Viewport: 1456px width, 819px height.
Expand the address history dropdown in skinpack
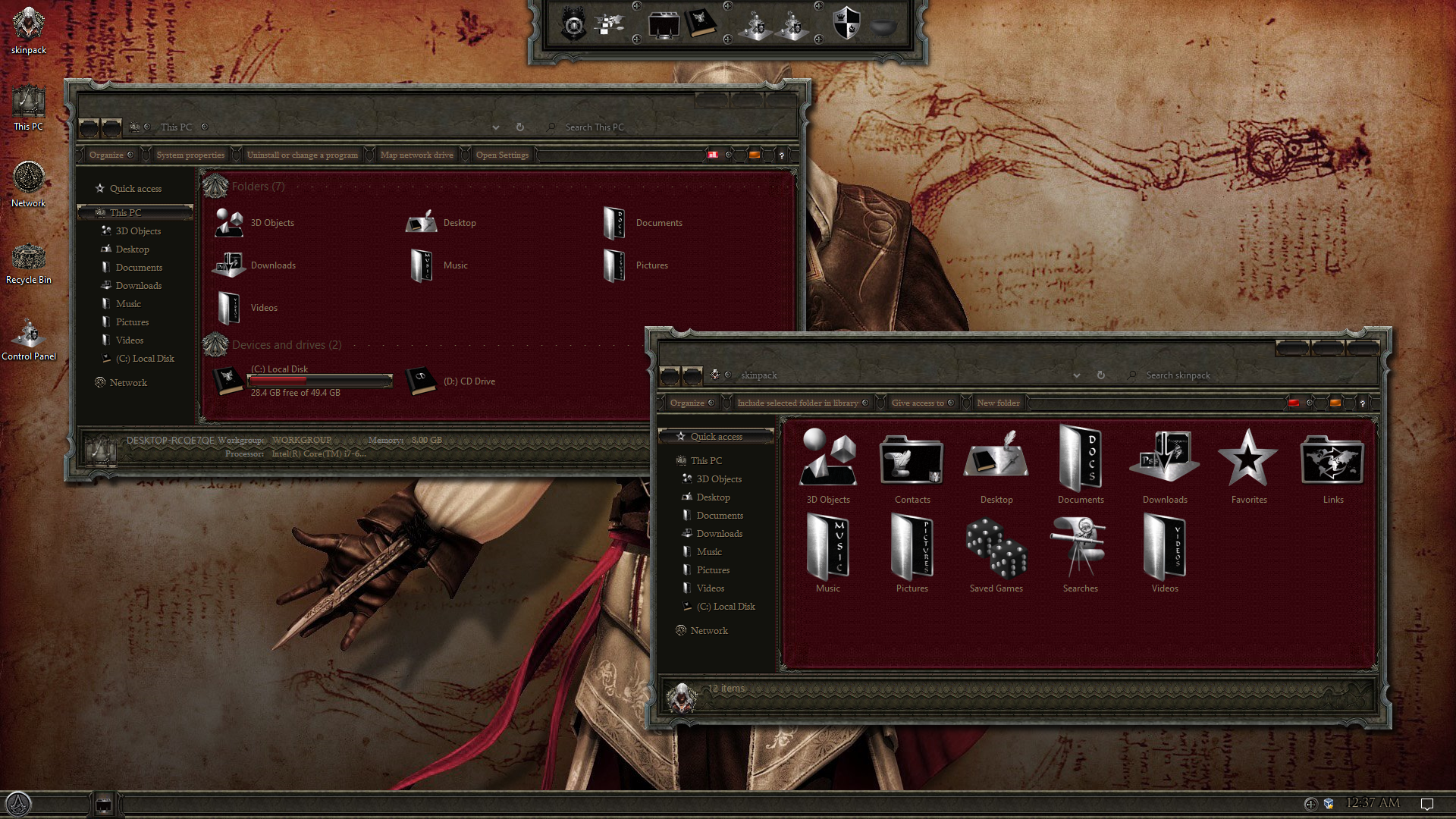[1076, 375]
